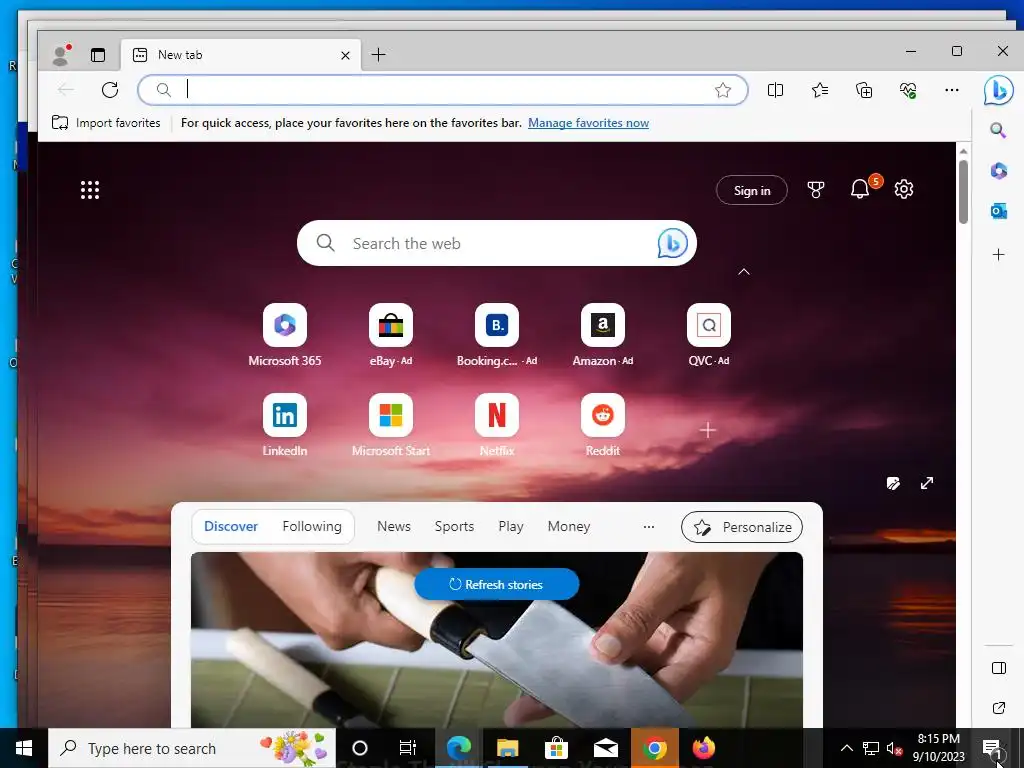Open the Edge profile icon

(x=61, y=55)
